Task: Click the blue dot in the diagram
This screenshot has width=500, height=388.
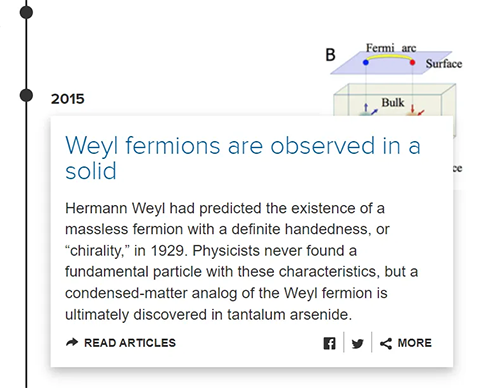Action: click(x=366, y=62)
